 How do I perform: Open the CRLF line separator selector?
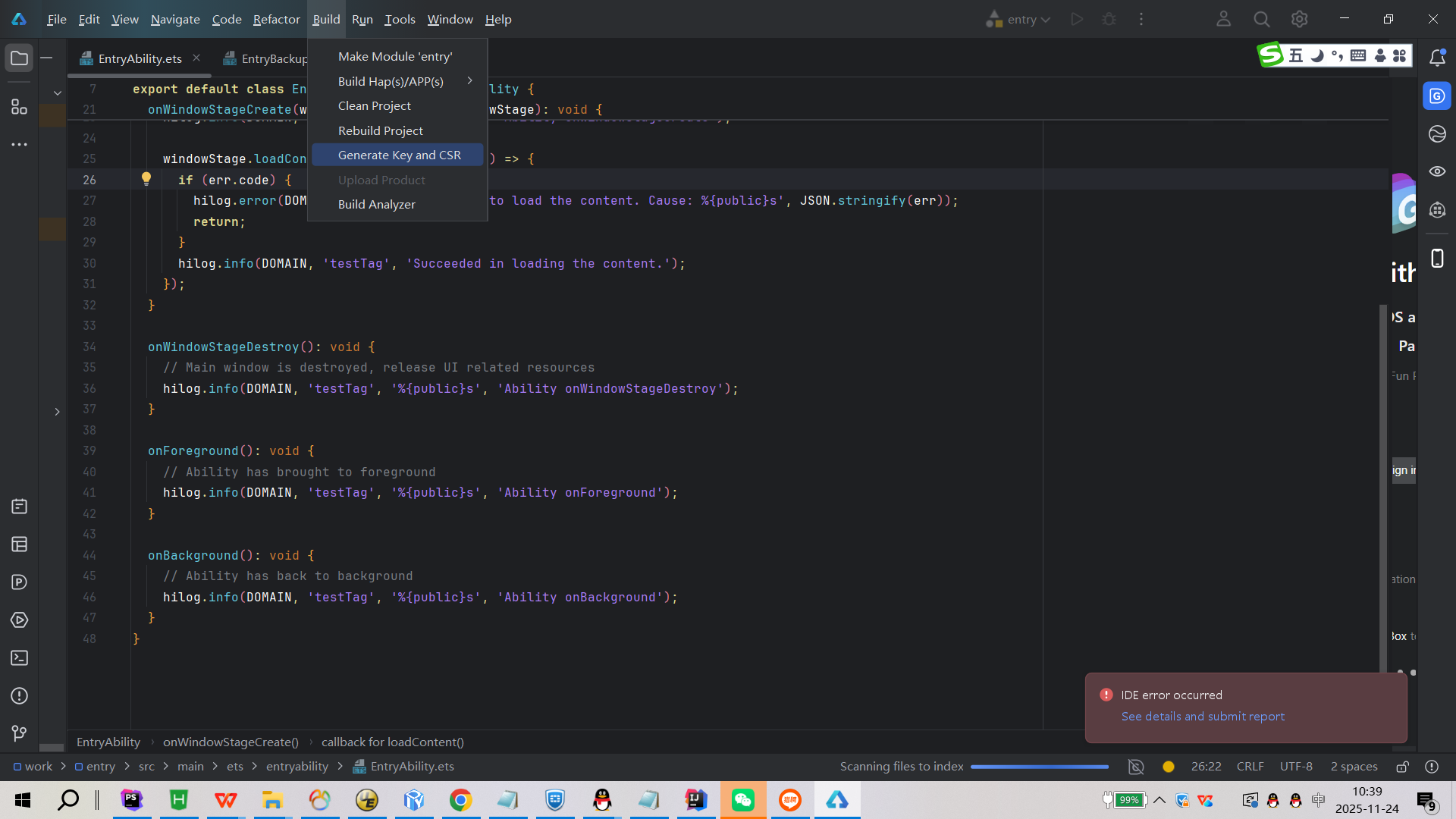[1249, 767]
